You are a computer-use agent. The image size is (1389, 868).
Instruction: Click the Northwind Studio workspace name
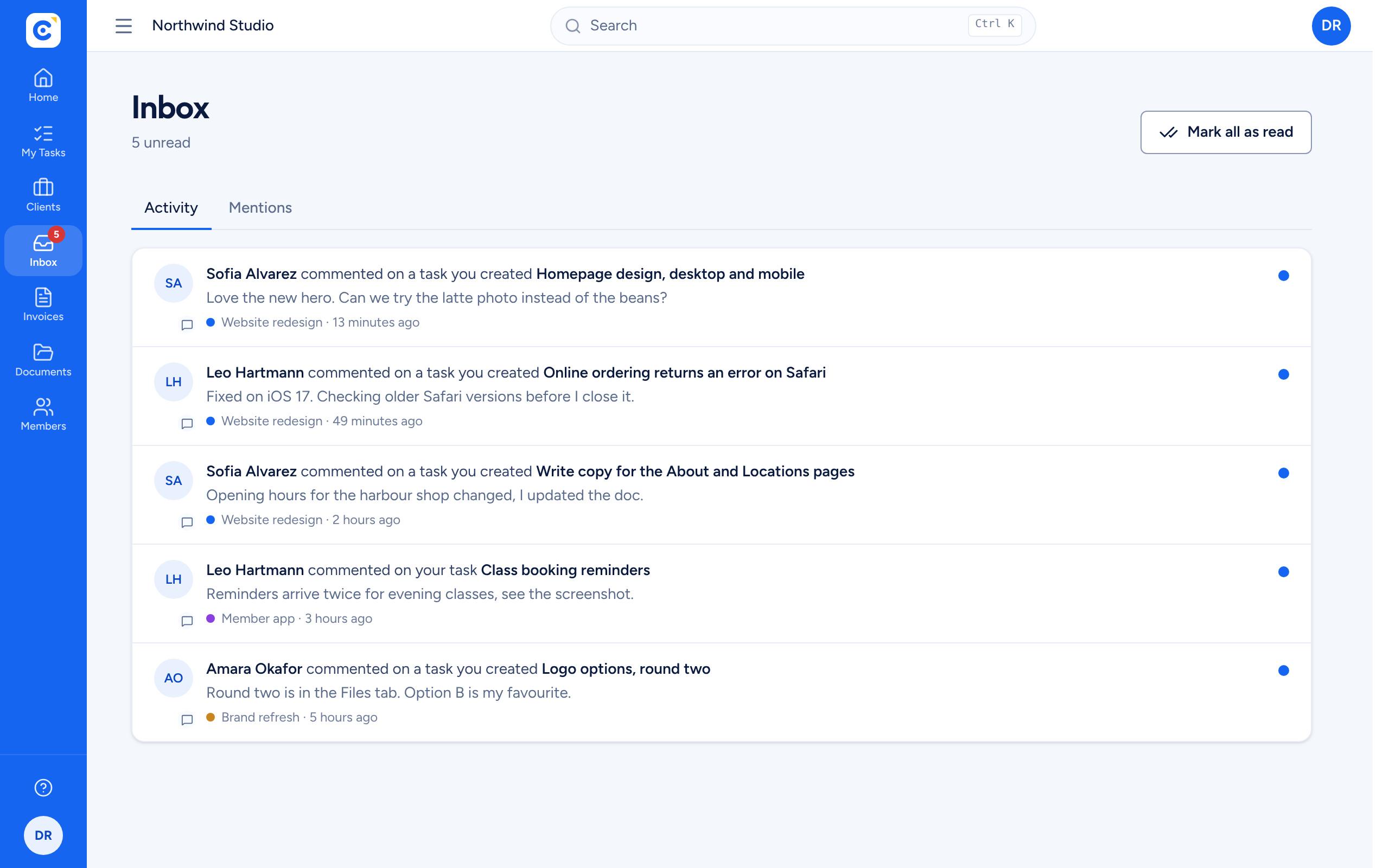(212, 25)
